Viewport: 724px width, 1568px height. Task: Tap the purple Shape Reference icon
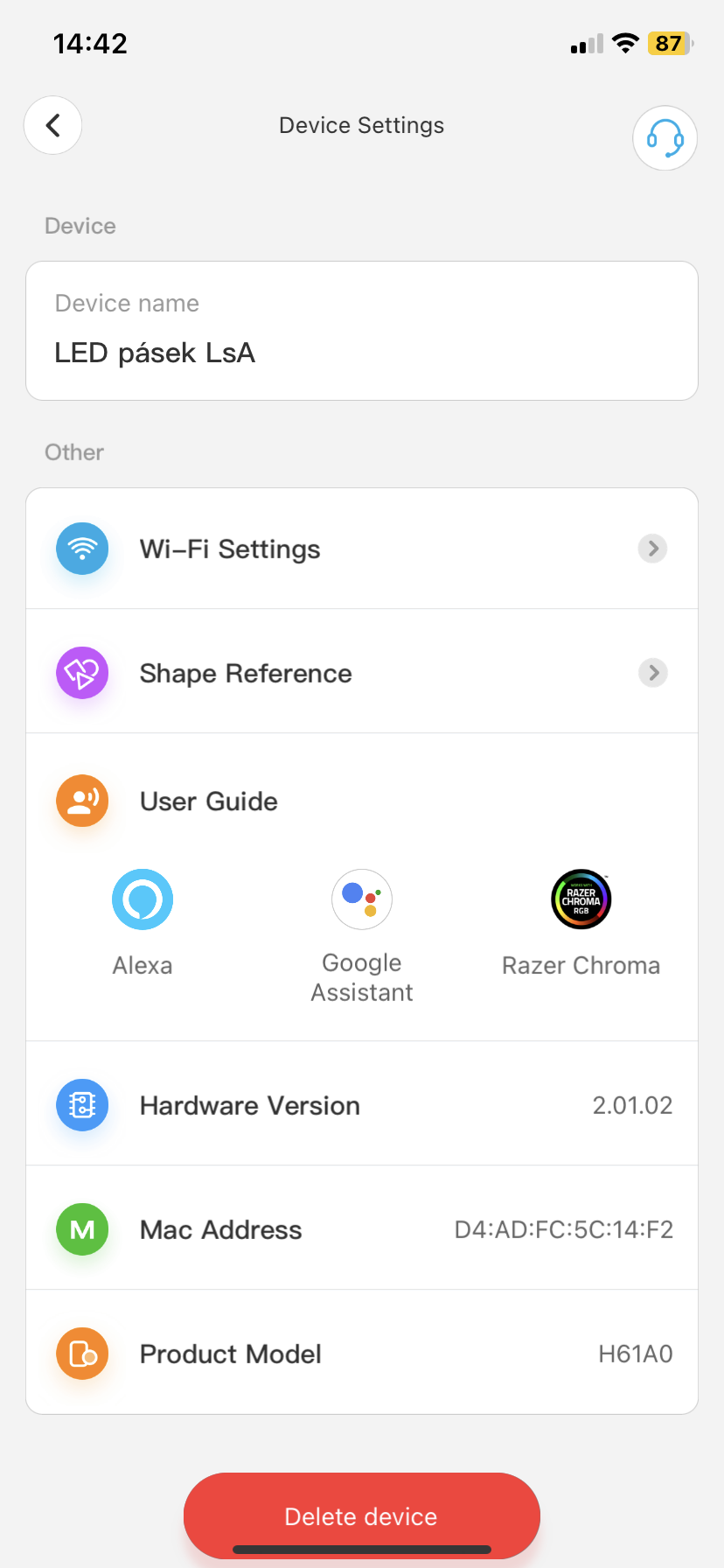pyautogui.click(x=82, y=673)
